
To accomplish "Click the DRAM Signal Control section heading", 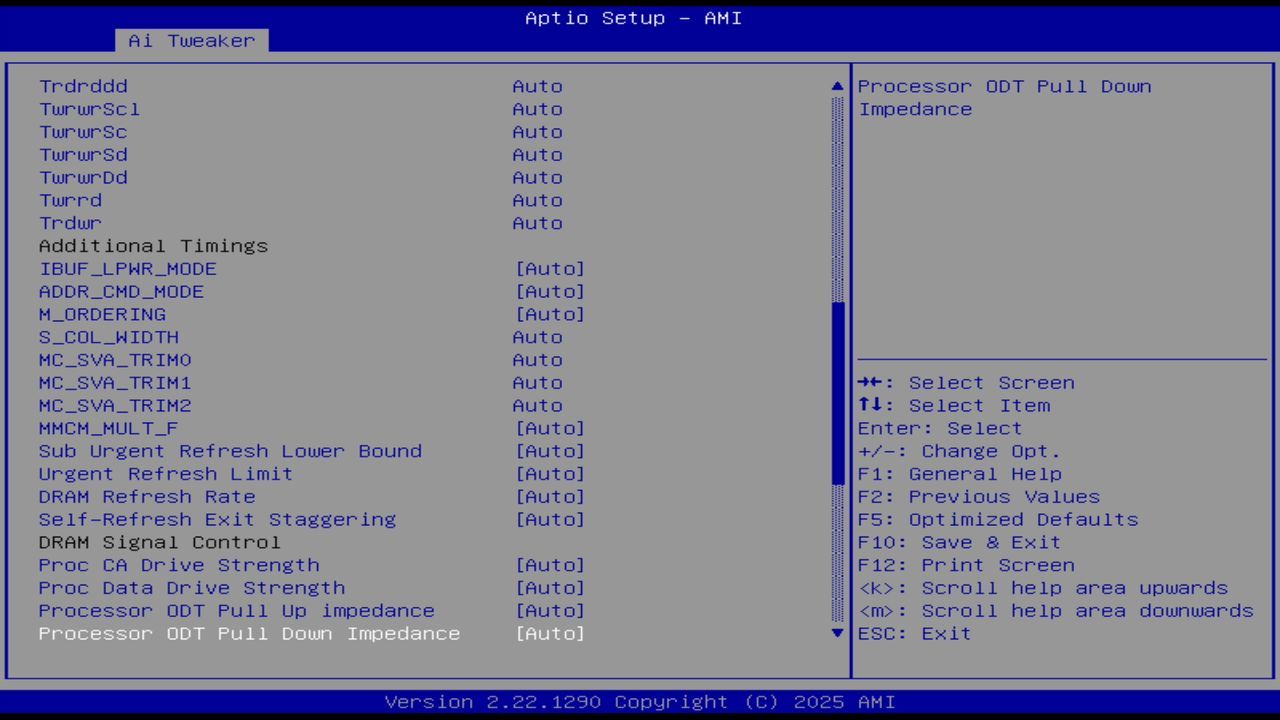I will [160, 543].
